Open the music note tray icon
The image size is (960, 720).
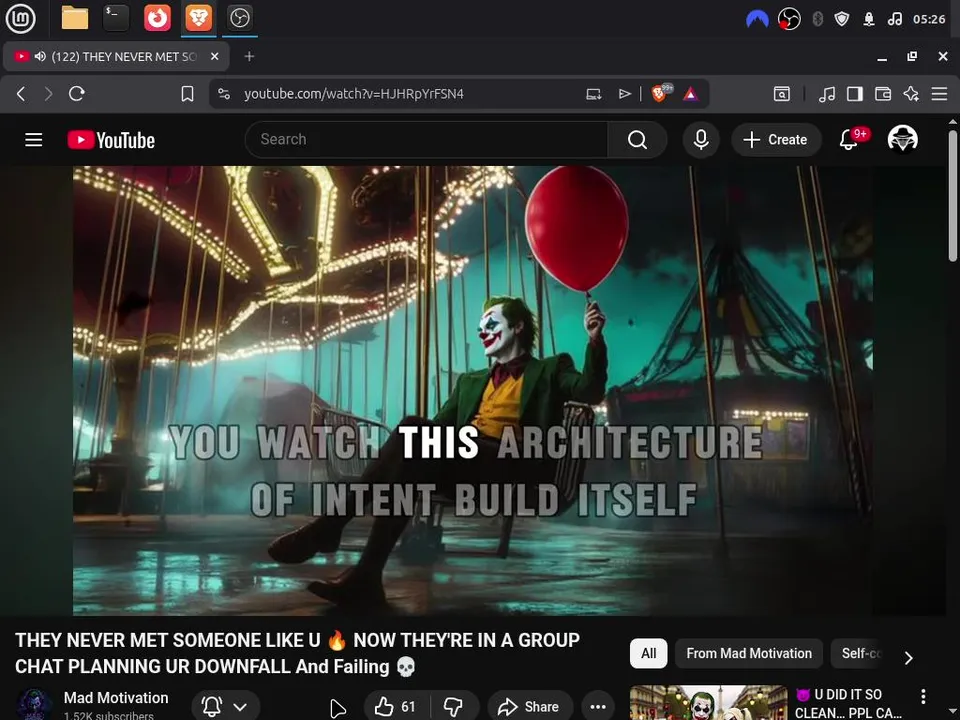point(894,19)
